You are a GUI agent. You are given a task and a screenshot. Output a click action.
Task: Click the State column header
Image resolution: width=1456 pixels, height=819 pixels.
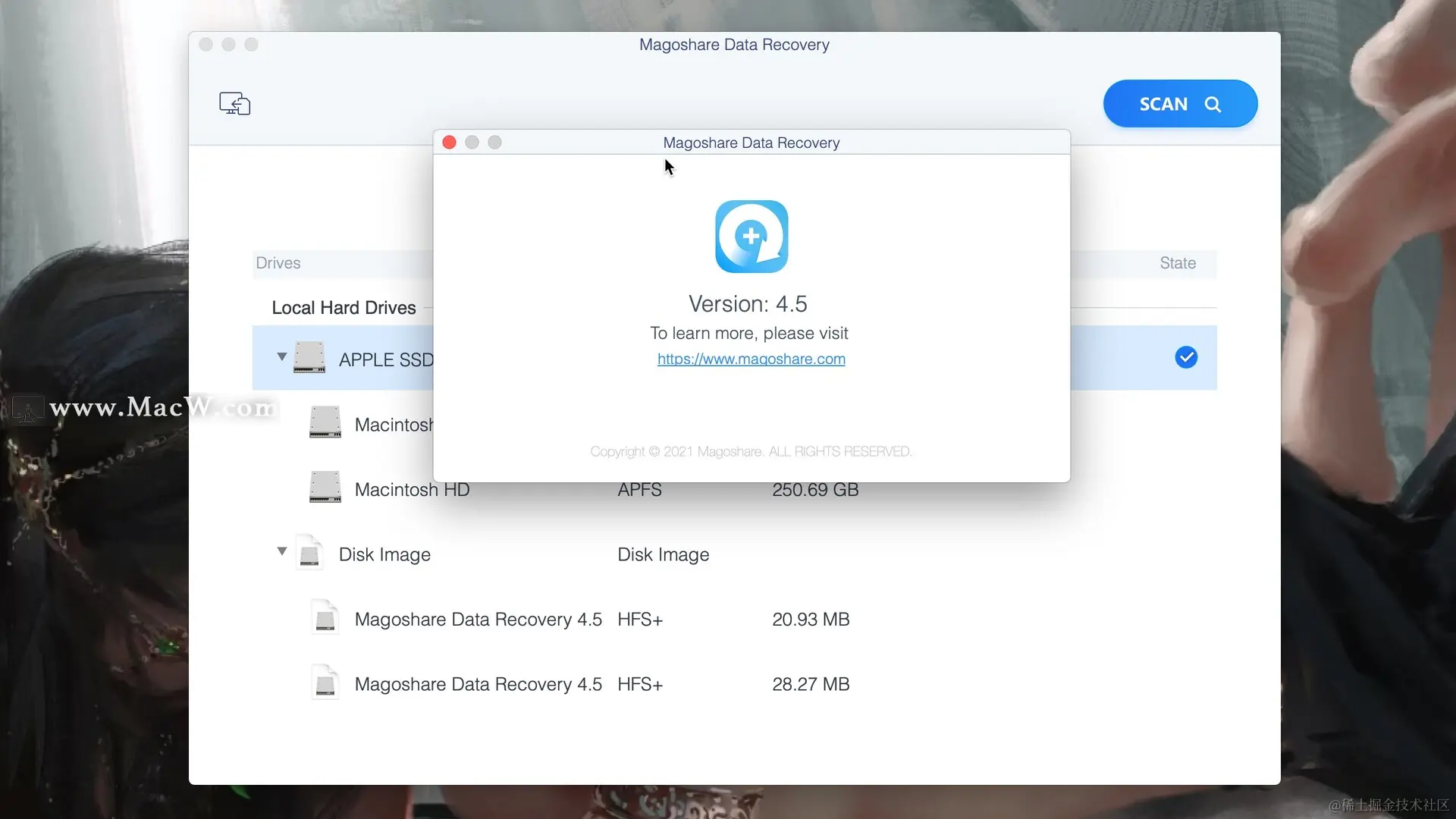pos(1178,263)
